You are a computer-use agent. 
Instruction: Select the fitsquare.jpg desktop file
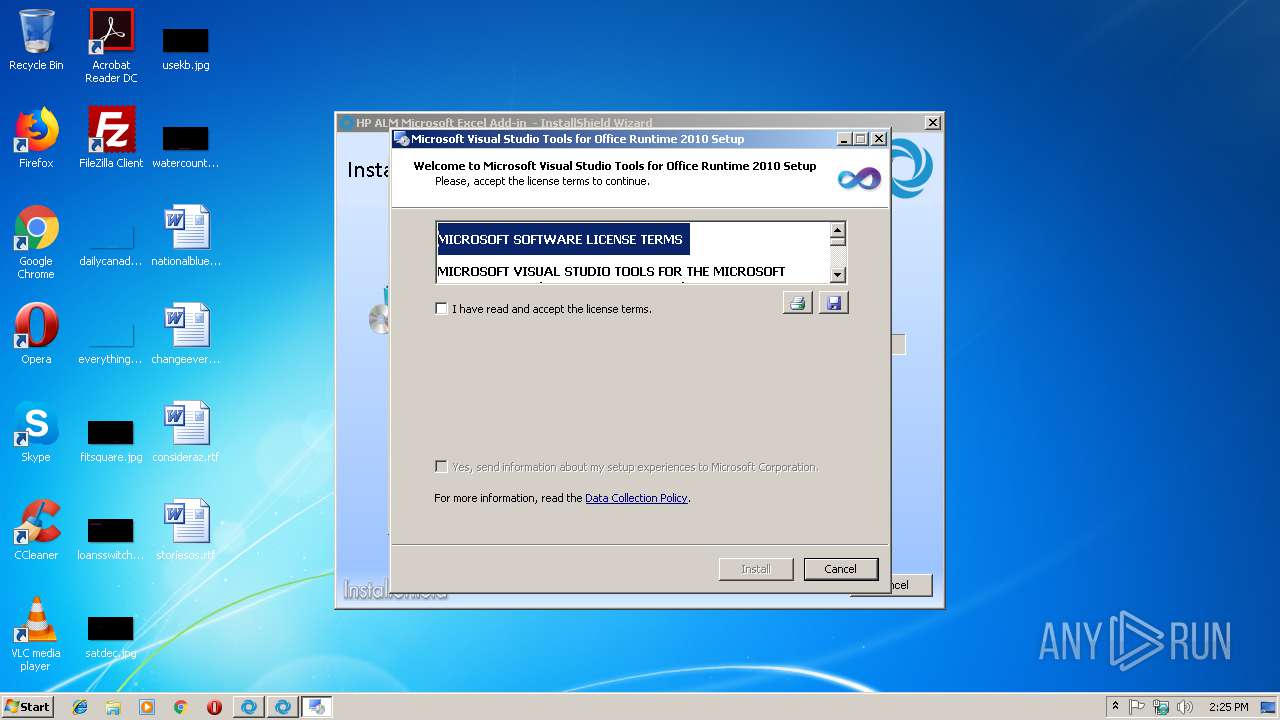tap(111, 439)
